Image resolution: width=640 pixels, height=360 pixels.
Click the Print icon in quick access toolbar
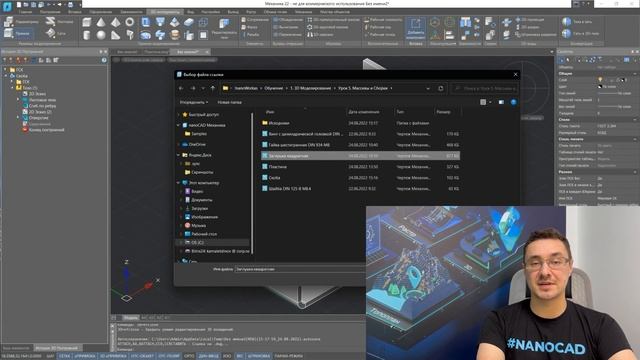[x=70, y=4]
